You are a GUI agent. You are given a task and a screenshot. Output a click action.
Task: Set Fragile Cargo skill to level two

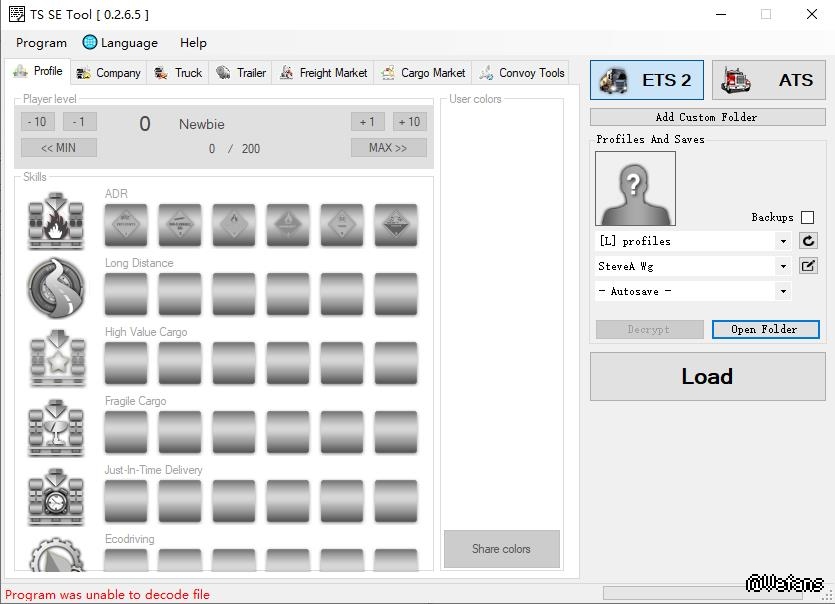click(180, 432)
